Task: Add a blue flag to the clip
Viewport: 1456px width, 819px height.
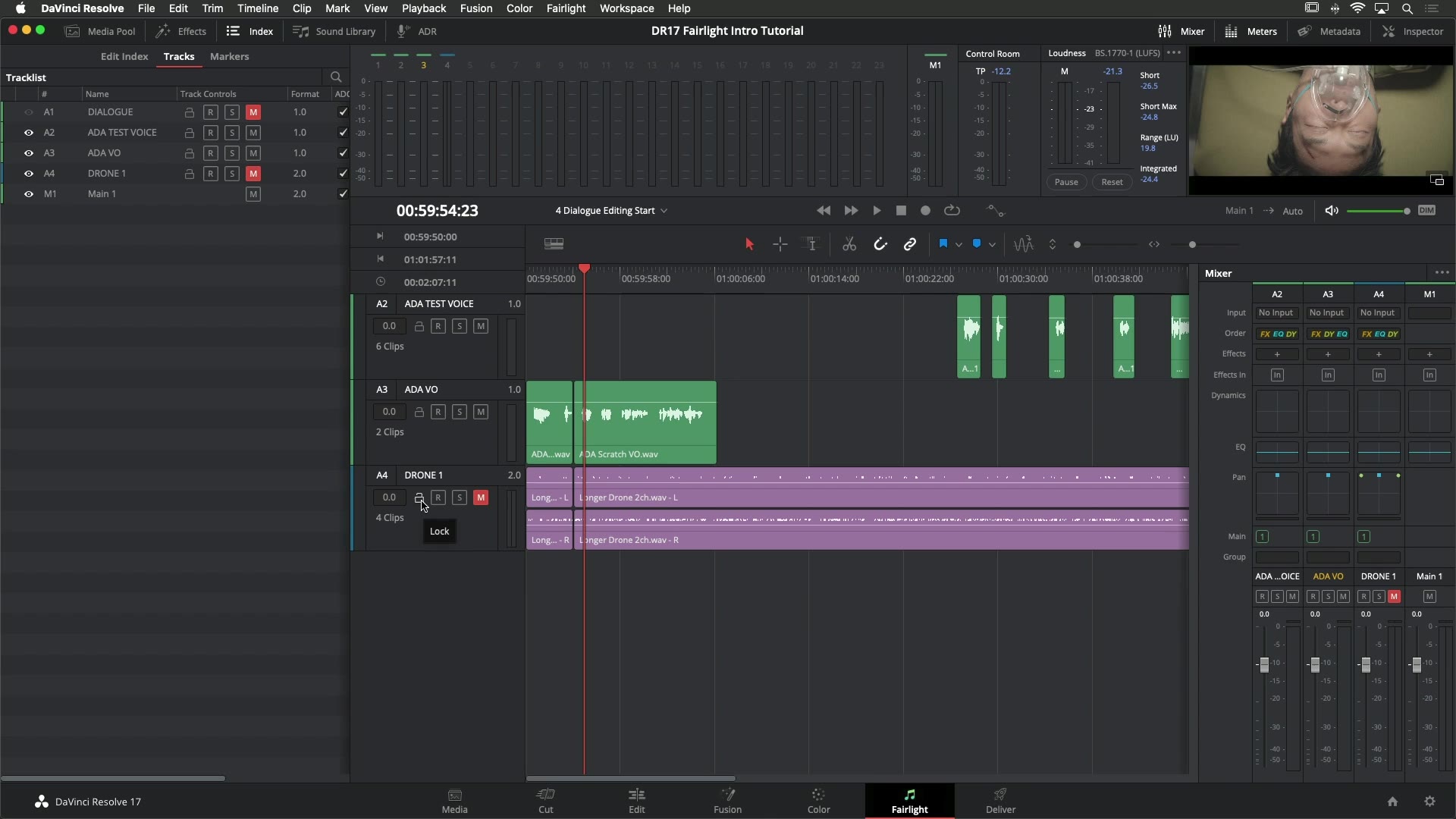Action: 943,244
